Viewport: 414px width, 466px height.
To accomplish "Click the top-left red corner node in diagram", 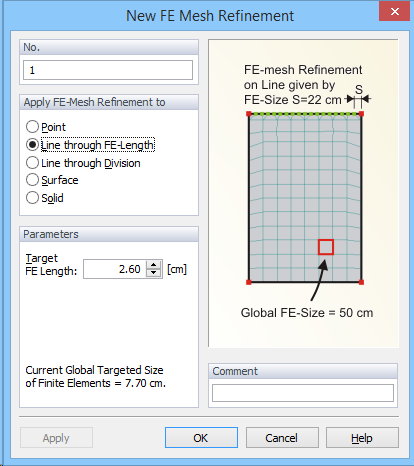I will pos(249,114).
